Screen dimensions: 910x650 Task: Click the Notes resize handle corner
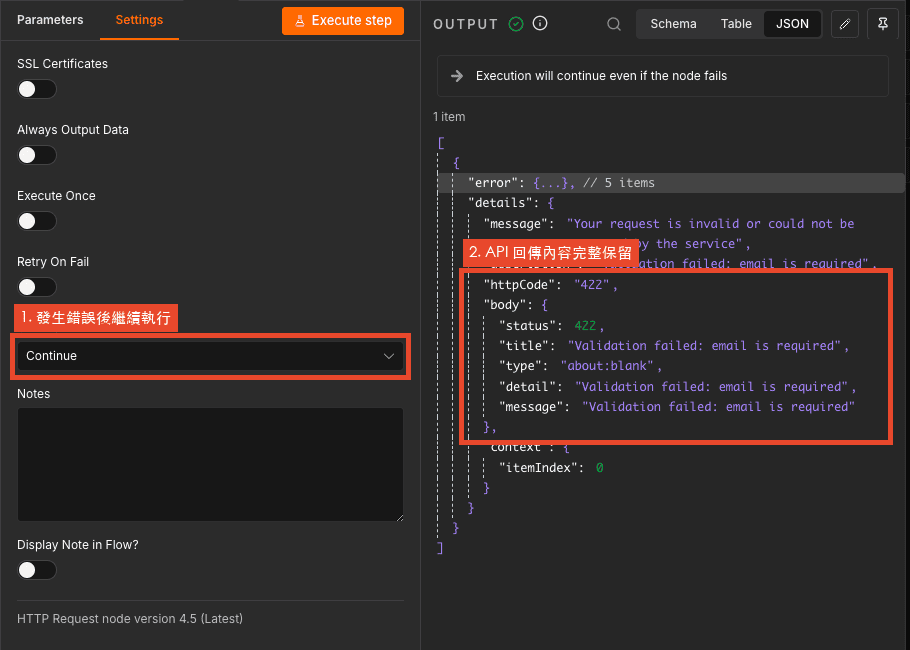point(399,517)
